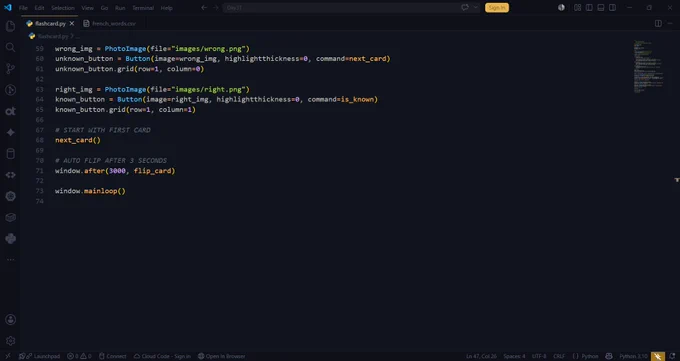Open the Python extension view in activity bar

10,239
